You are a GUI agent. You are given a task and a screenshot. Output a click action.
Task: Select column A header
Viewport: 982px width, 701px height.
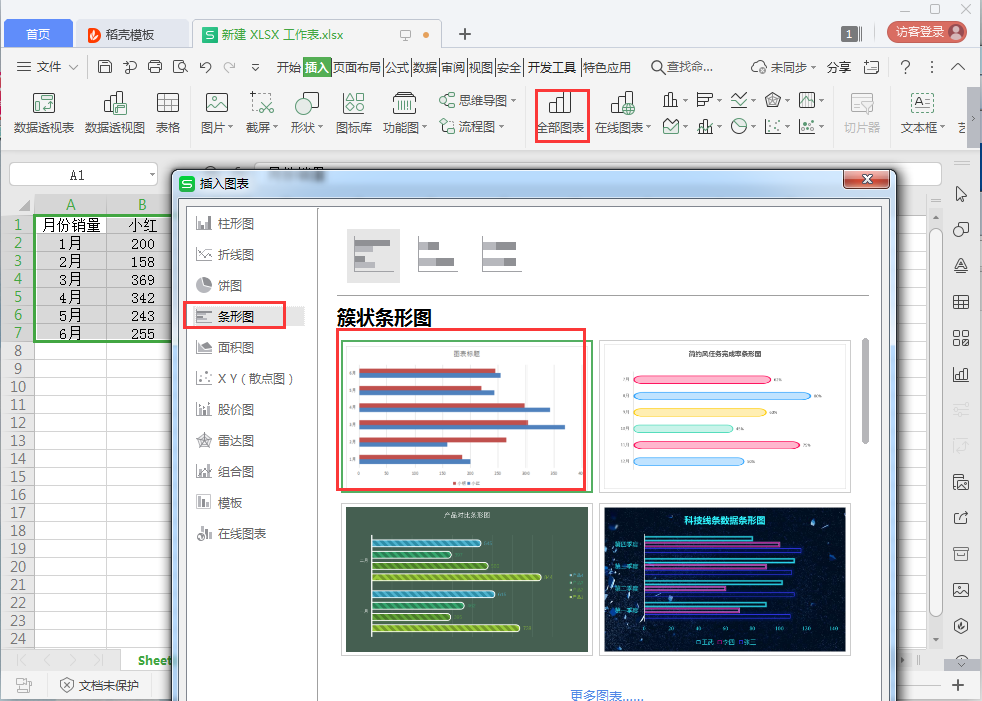coord(71,204)
